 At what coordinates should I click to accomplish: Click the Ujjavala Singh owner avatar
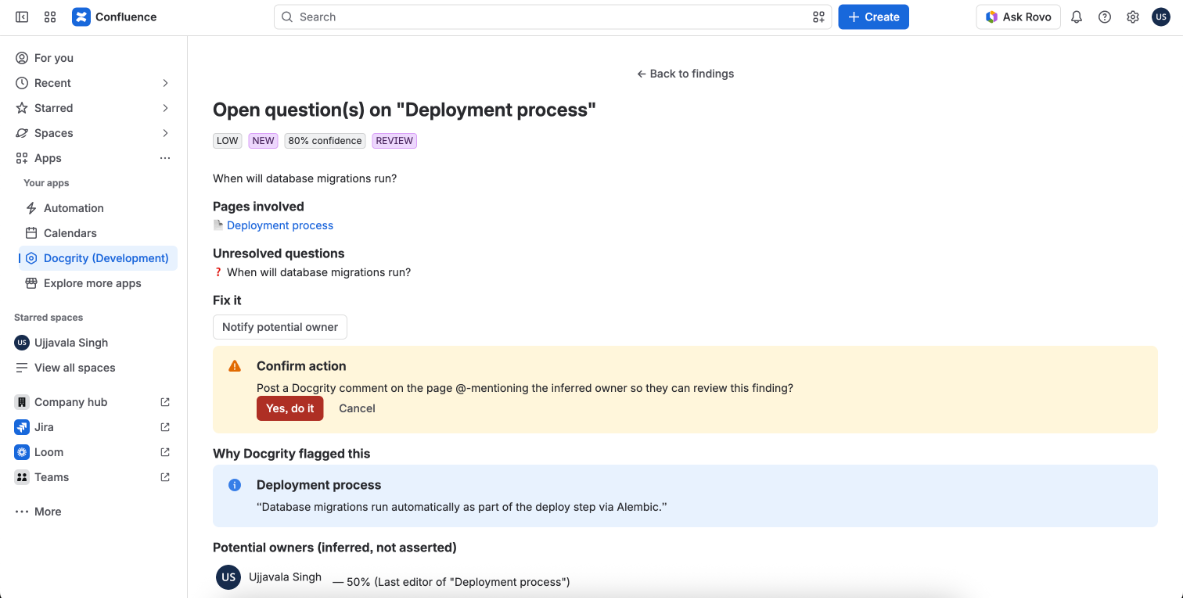[229, 577]
